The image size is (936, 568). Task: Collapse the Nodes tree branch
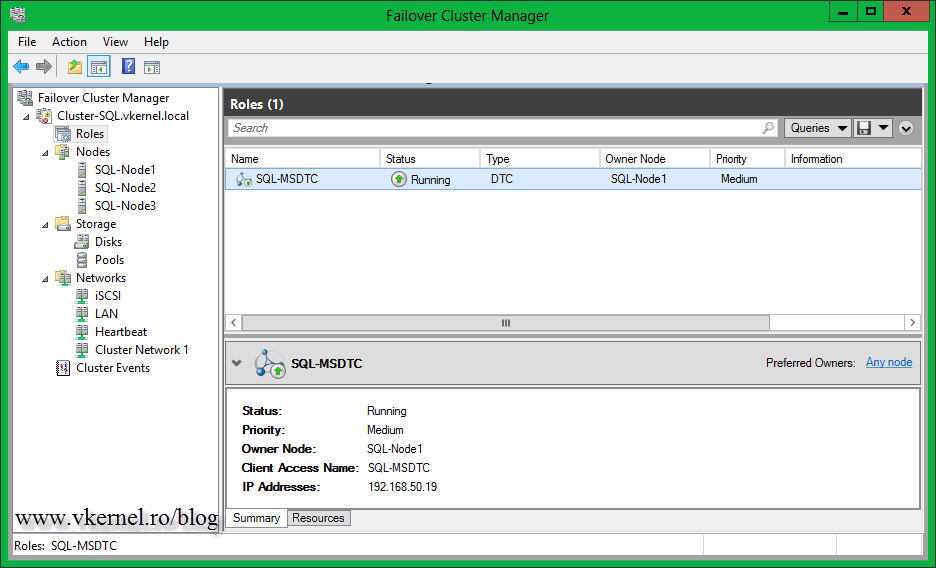coord(45,153)
